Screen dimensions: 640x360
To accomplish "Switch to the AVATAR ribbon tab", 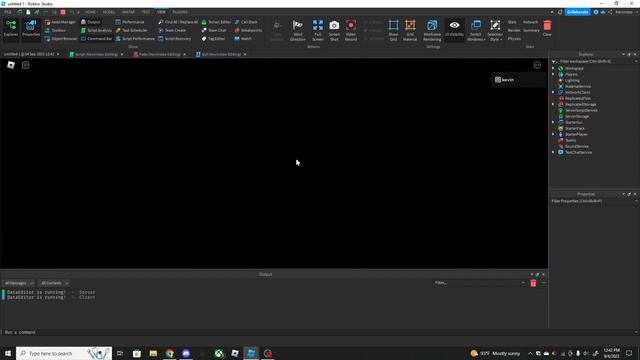I will pyautogui.click(x=128, y=12).
